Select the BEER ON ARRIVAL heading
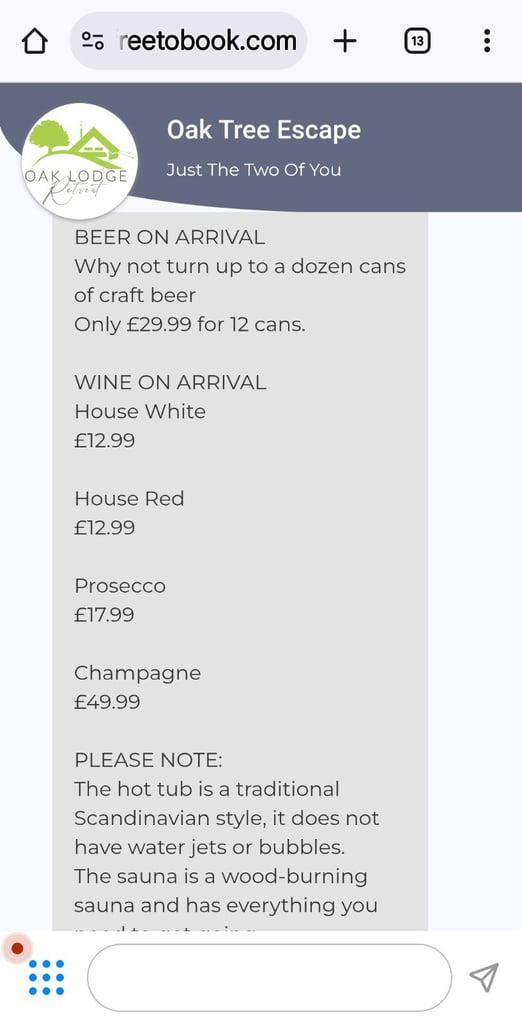522x1024 pixels. click(x=170, y=238)
